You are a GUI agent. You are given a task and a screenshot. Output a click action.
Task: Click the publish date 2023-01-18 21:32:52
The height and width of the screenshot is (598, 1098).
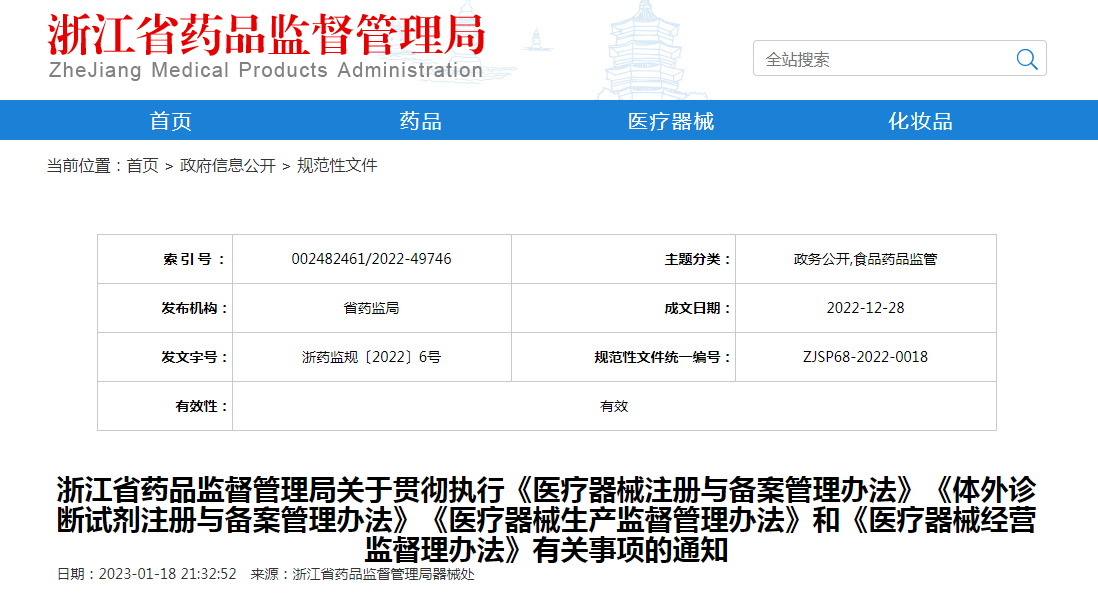167,574
